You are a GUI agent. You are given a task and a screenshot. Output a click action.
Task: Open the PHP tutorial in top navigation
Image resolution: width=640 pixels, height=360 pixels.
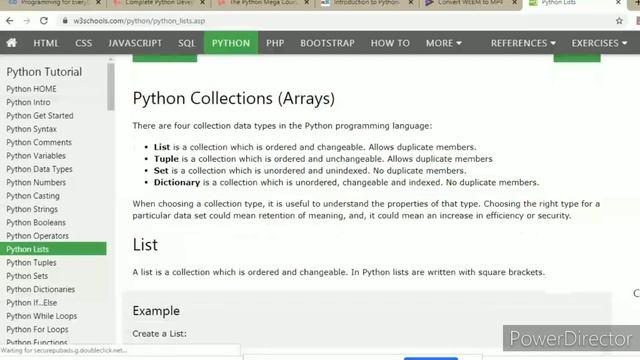coord(275,43)
